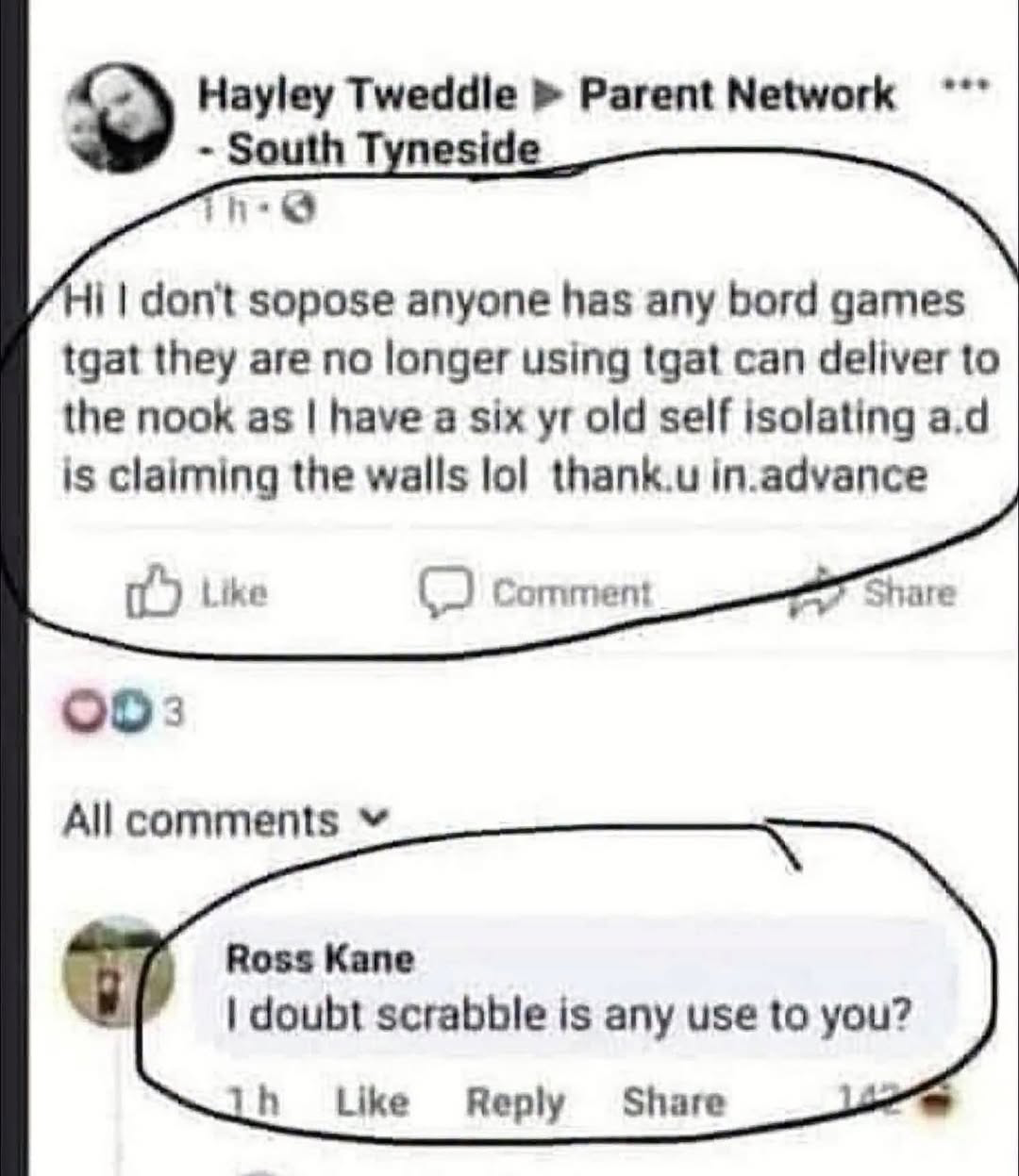Image resolution: width=1019 pixels, height=1176 pixels.
Task: Open Ross Kane's profile name
Action: tap(320, 959)
